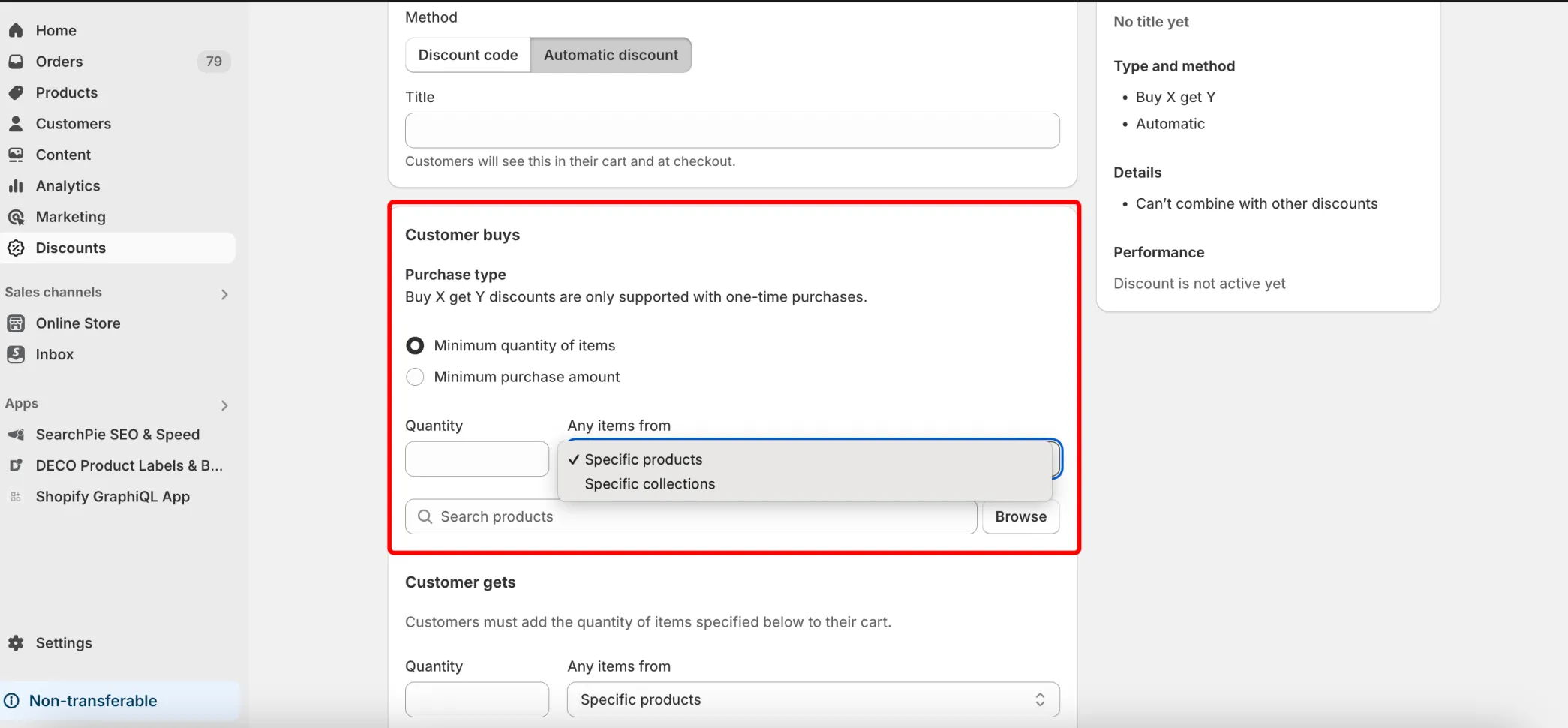
Task: Click 'Can't combine with other discounts' text
Action: pyautogui.click(x=1257, y=203)
